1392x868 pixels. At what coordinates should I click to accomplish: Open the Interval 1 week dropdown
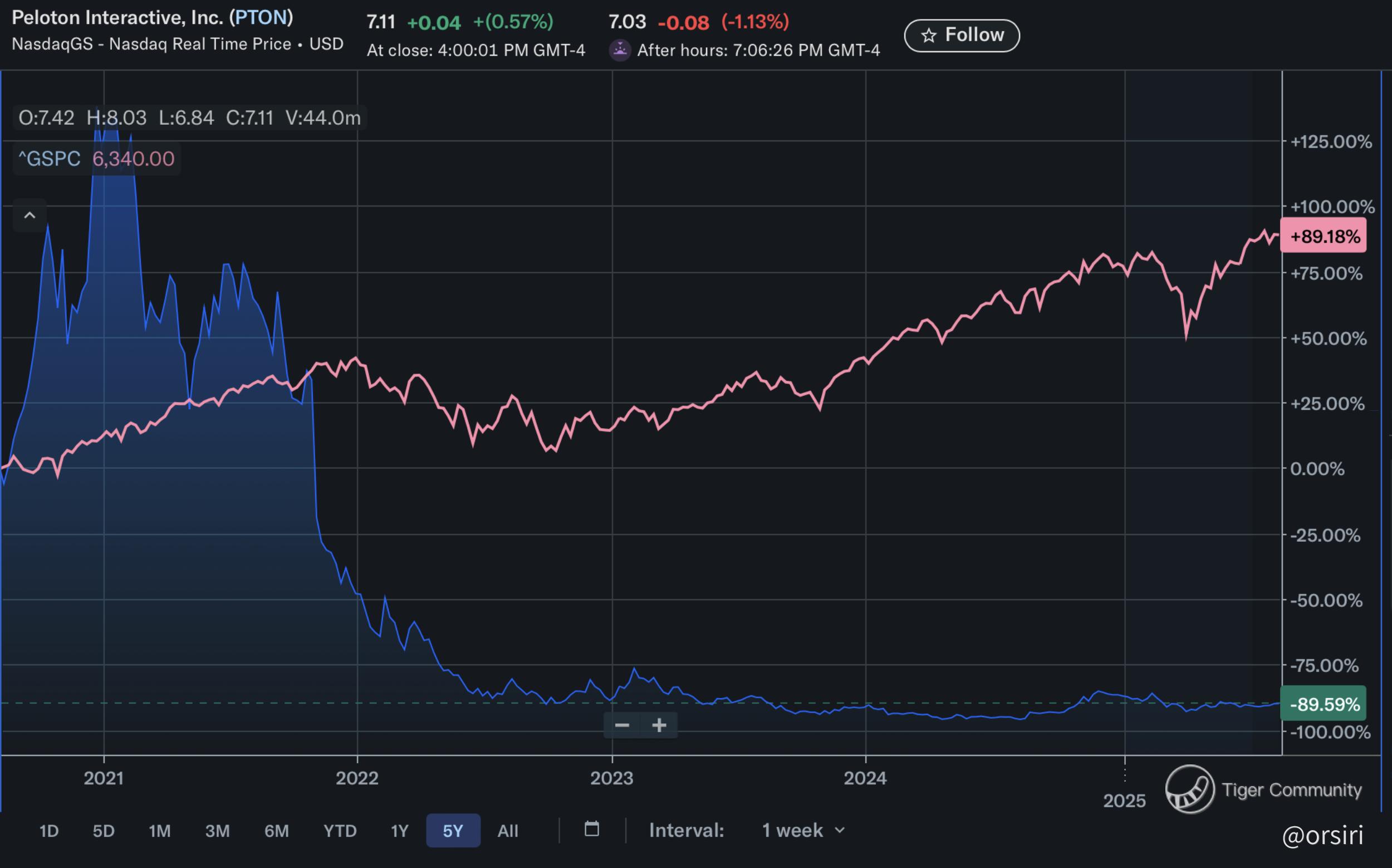click(802, 830)
